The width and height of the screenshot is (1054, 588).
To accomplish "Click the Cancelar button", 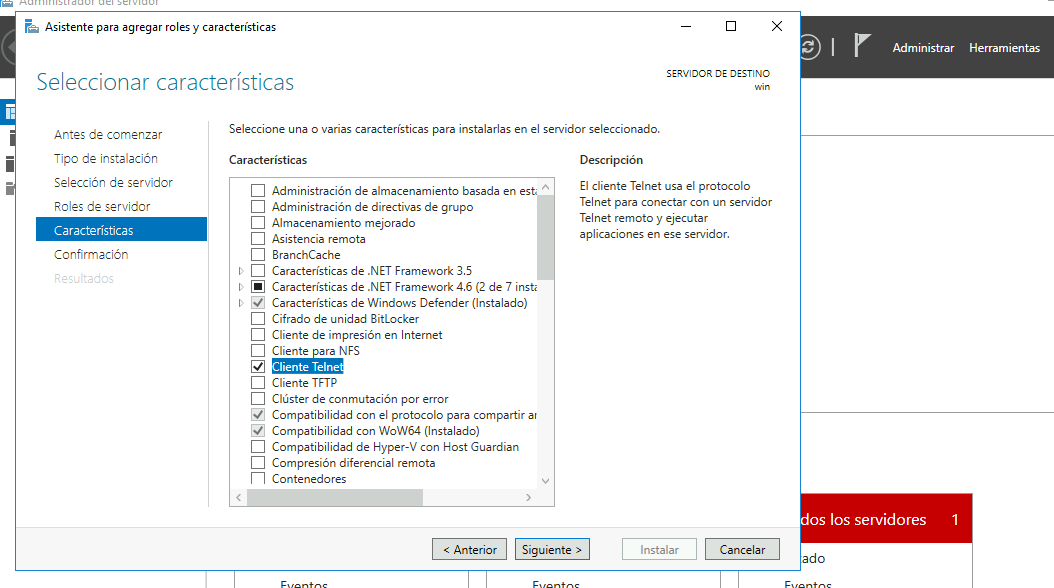I will tap(742, 550).
